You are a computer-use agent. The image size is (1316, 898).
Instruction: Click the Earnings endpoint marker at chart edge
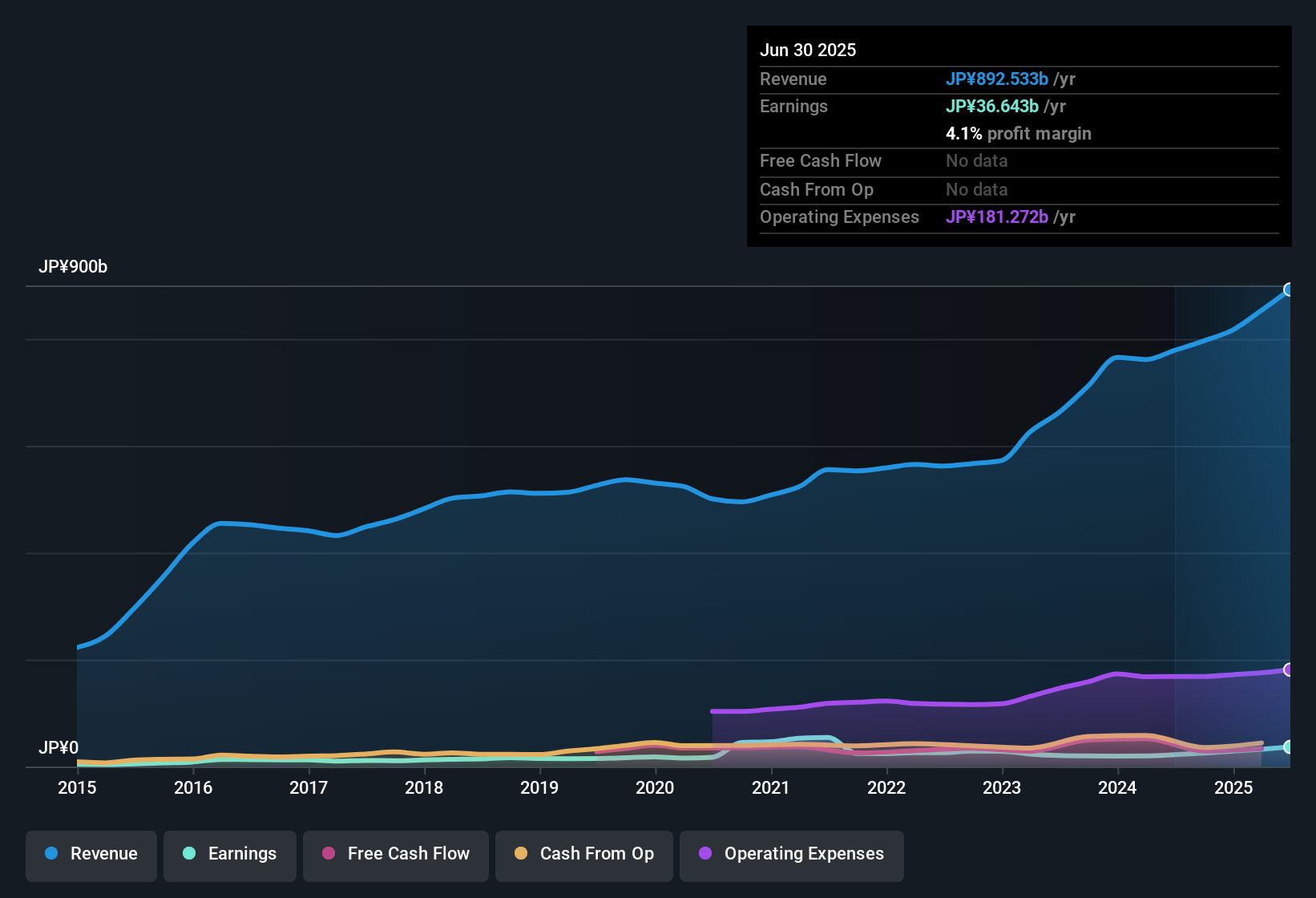pyautogui.click(x=1290, y=746)
